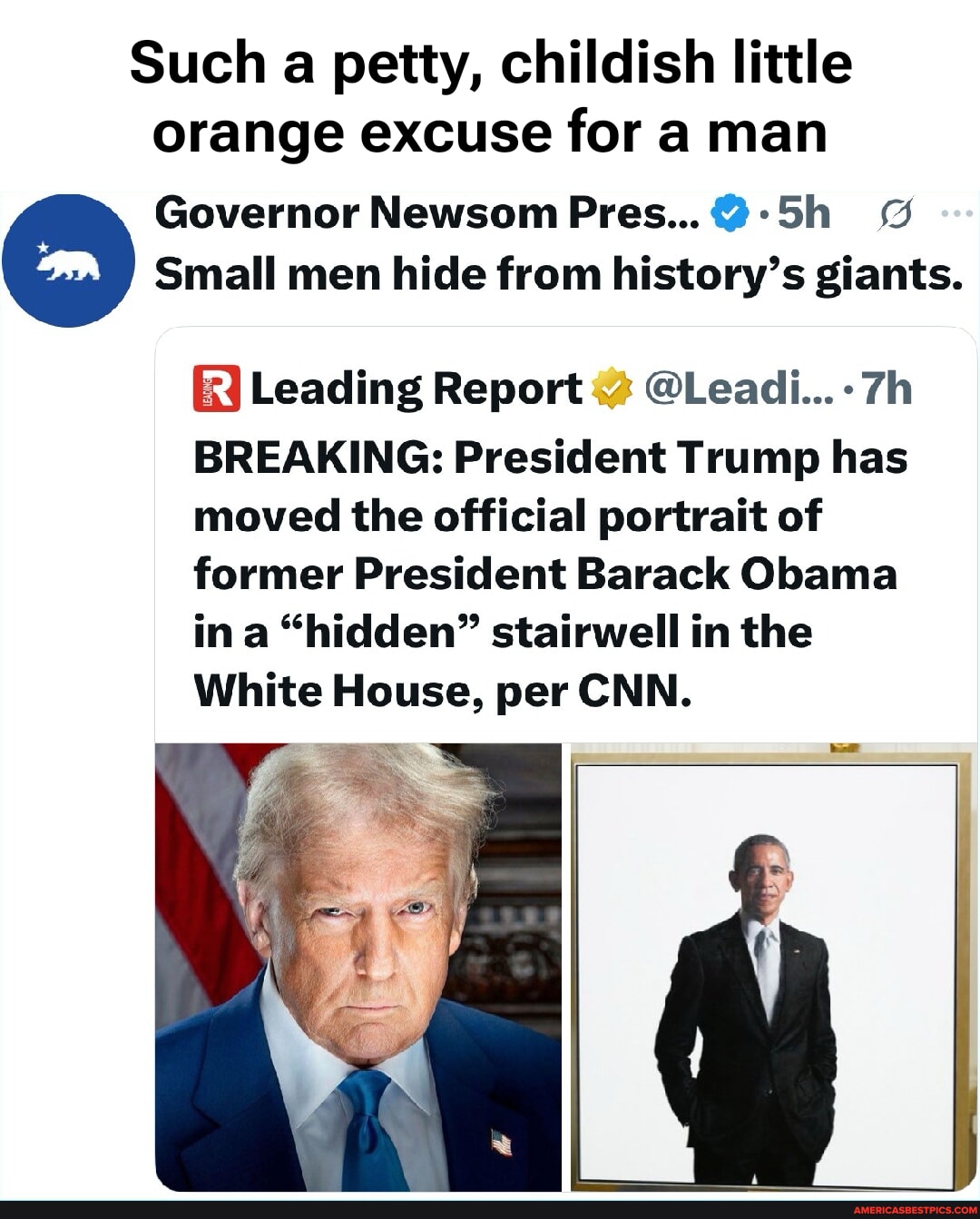Image resolution: width=980 pixels, height=1219 pixels.
Task: Open the framed portrait image on right
Action: (774, 966)
